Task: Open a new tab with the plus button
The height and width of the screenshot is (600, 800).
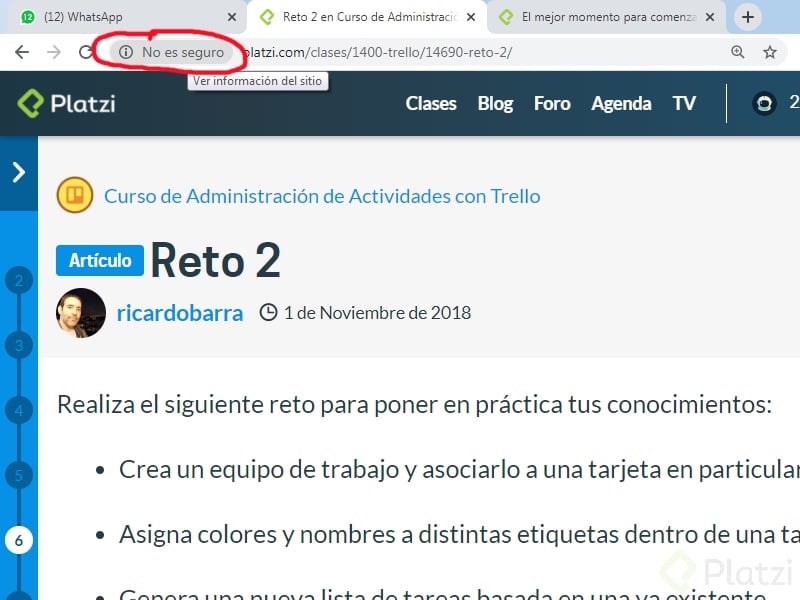Action: [x=748, y=17]
